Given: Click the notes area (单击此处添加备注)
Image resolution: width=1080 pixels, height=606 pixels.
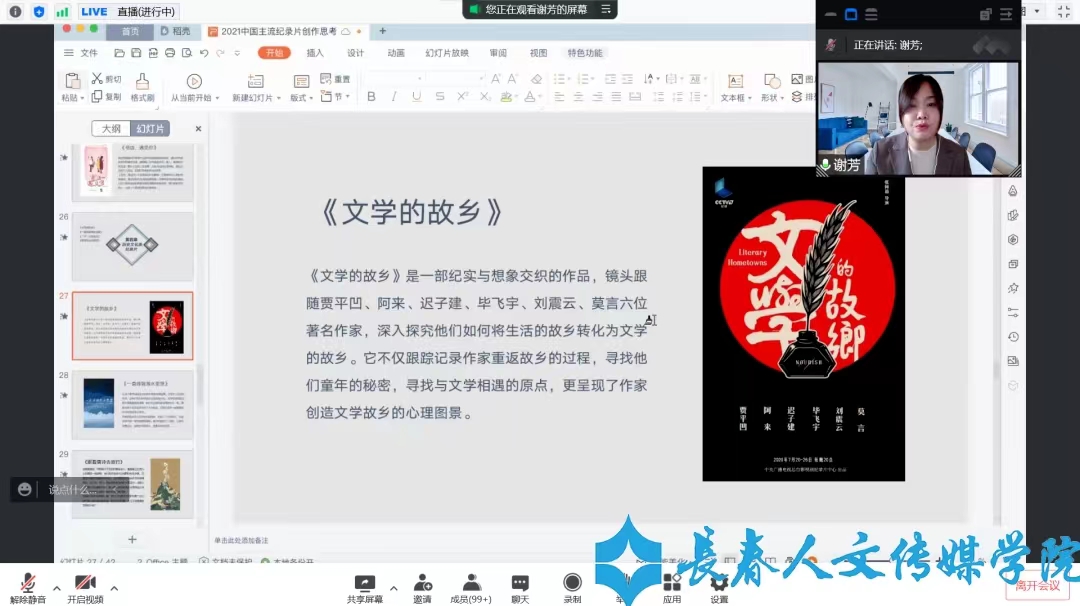Looking at the screenshot, I should coord(241,541).
